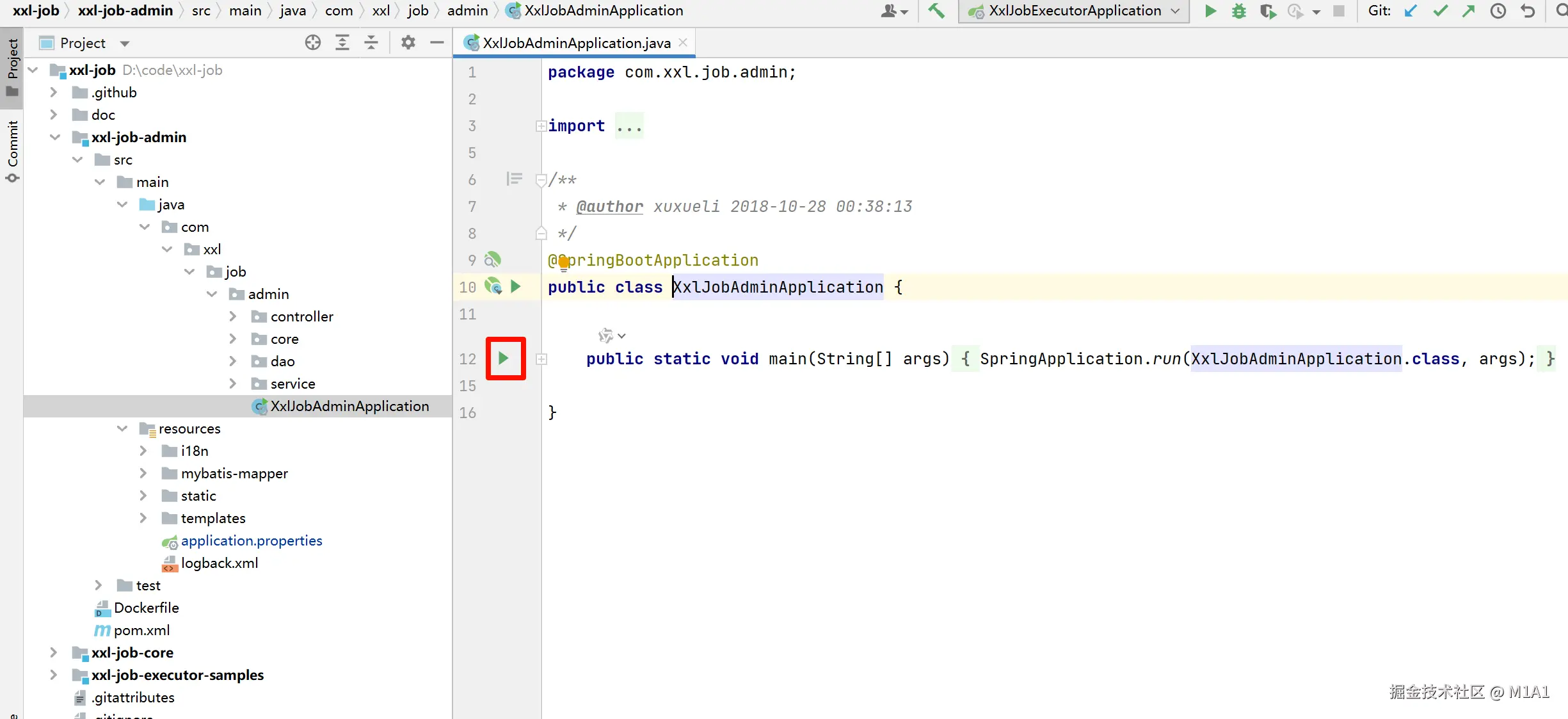
Task: Open Project view selector dropdown
Action: pyautogui.click(x=124, y=43)
